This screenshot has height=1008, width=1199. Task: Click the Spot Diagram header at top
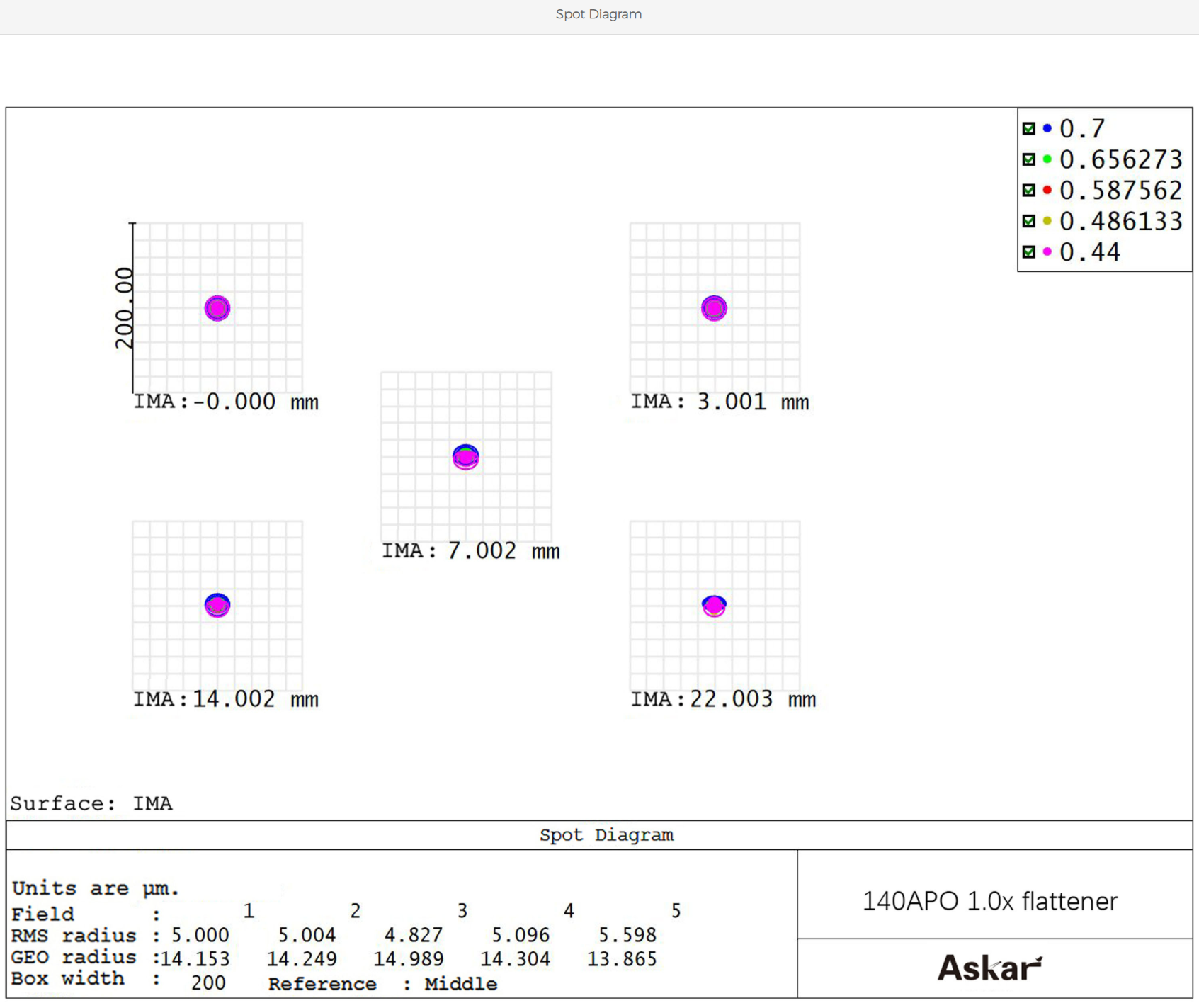[x=598, y=14]
